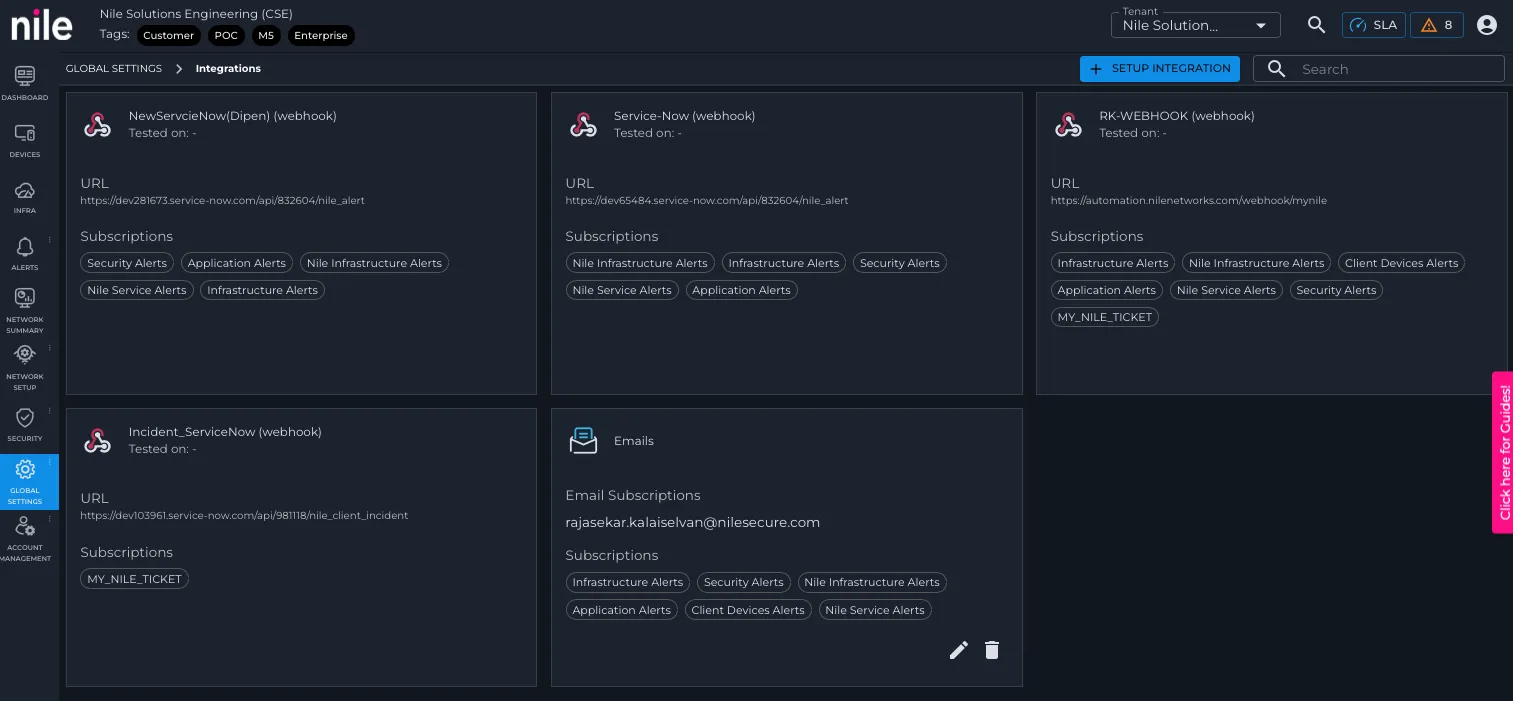Click the magnifier search icon in header
This screenshot has height=701, width=1513.
[1316, 25]
